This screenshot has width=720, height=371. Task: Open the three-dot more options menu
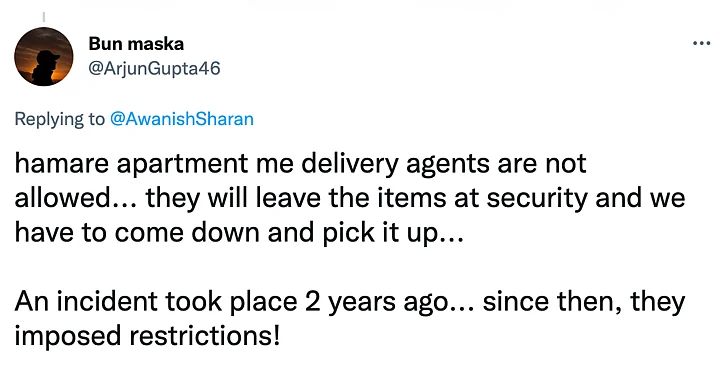701,44
